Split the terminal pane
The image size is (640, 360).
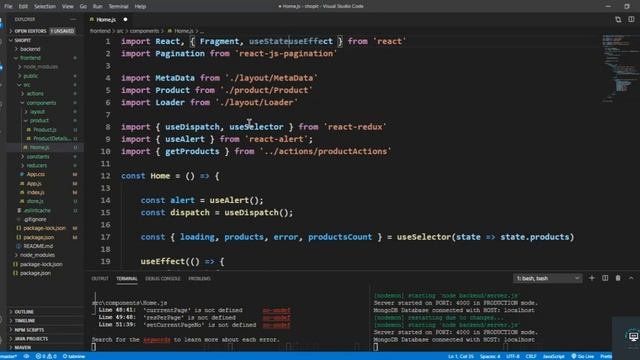tap(605, 278)
